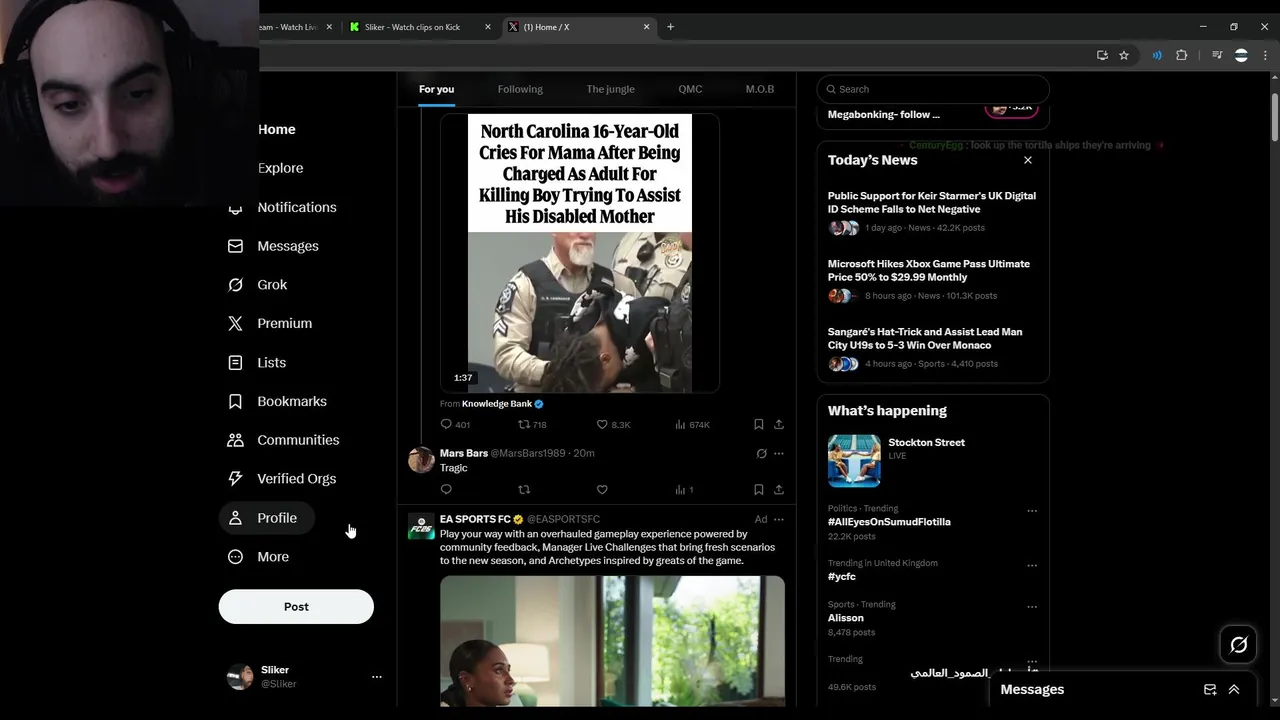The height and width of the screenshot is (720, 1280).
Task: Open options for #ycfc trend
Action: [x=1032, y=565]
